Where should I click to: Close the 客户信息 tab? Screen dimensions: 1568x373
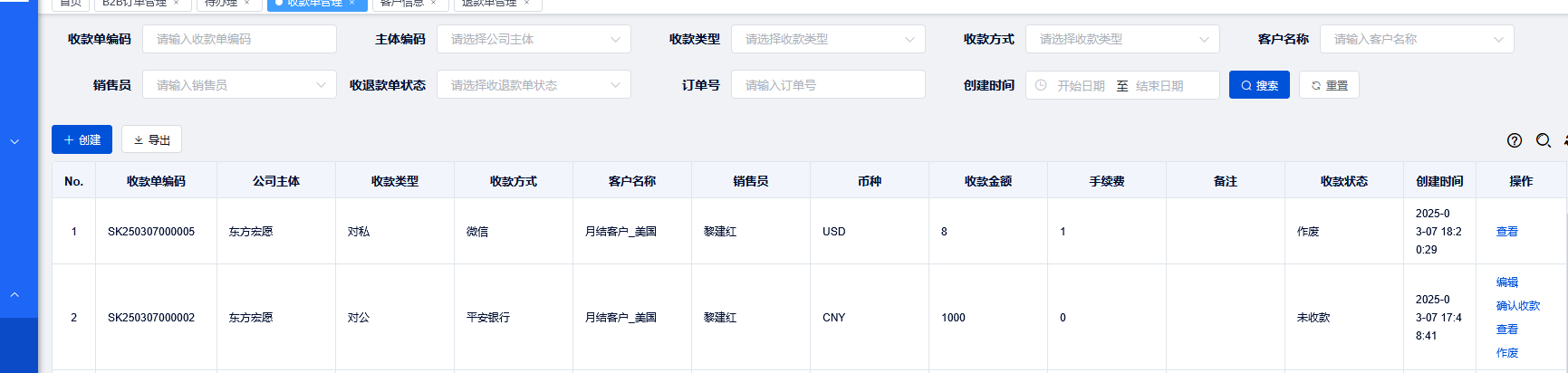[433, 3]
